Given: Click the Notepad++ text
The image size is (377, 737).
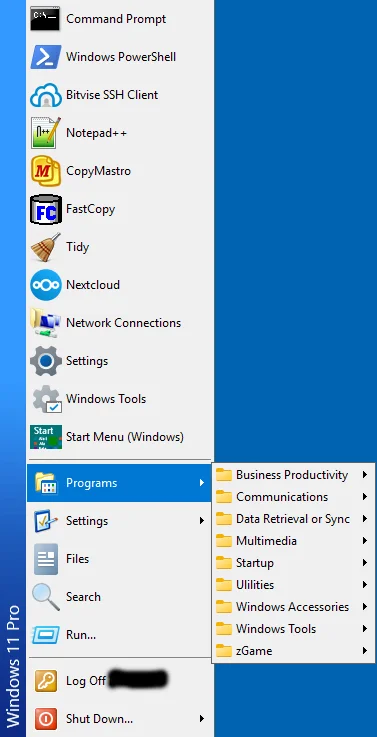Looking at the screenshot, I should coord(96,133).
